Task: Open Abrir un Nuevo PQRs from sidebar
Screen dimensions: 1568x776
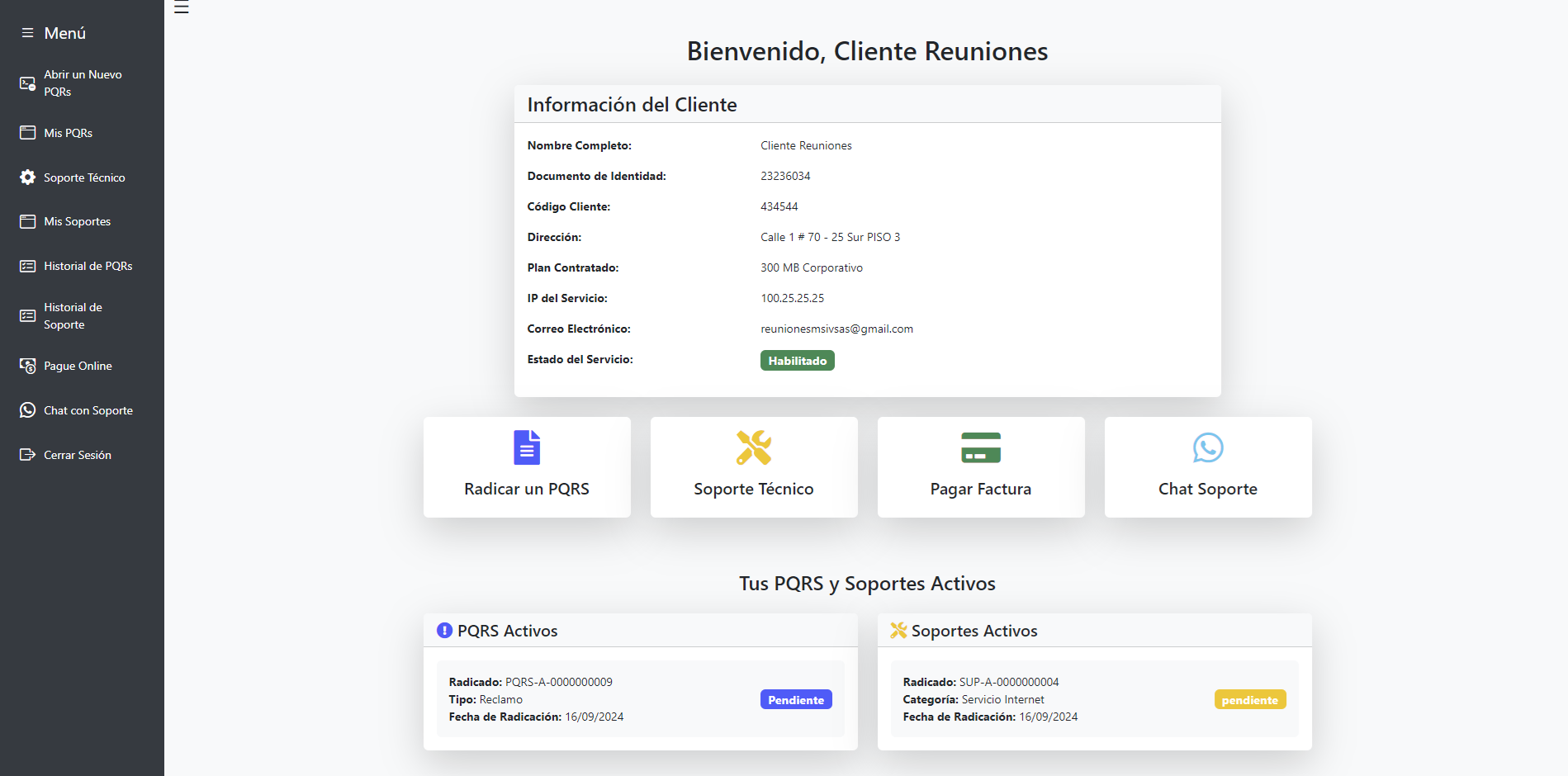Action: click(82, 83)
